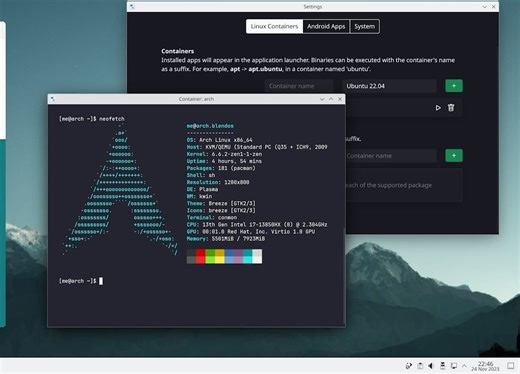Open the volume control in system tray

point(431,366)
